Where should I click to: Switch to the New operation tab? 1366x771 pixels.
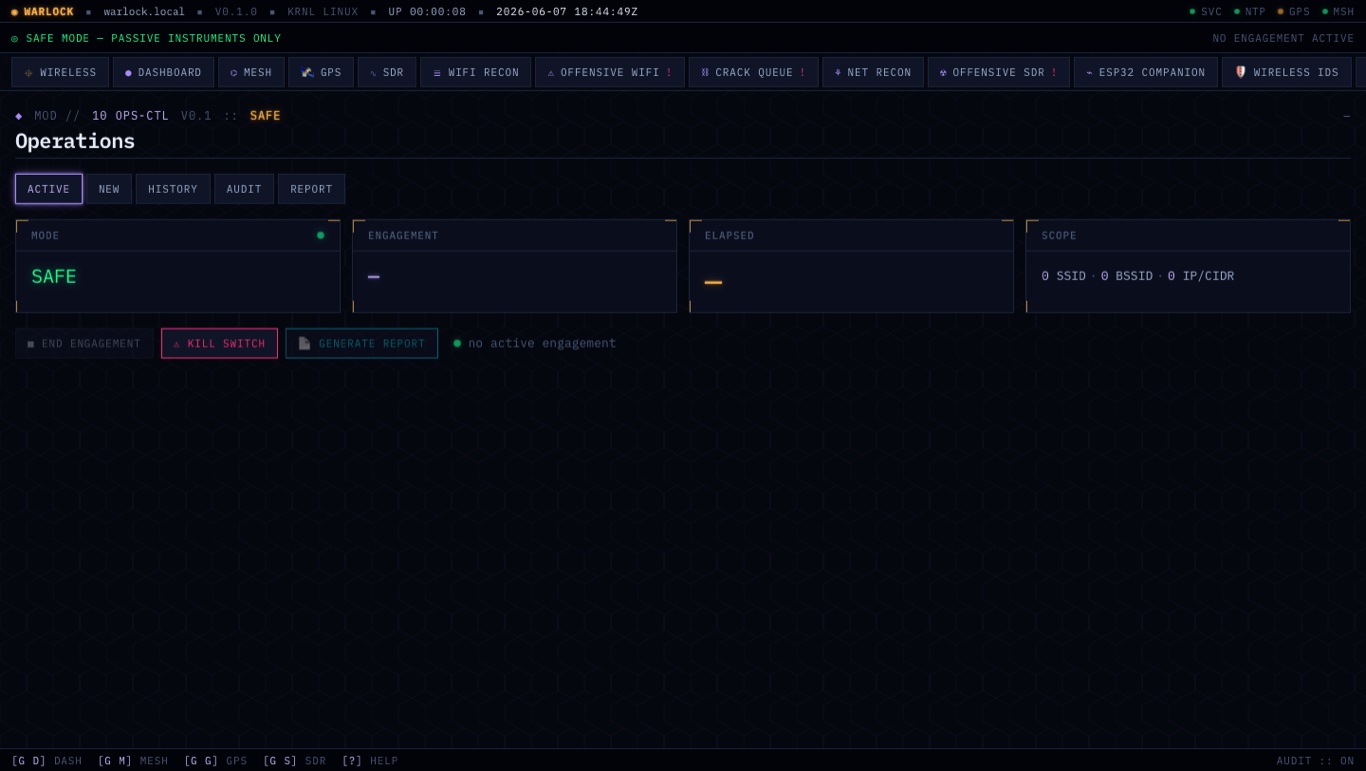109,189
